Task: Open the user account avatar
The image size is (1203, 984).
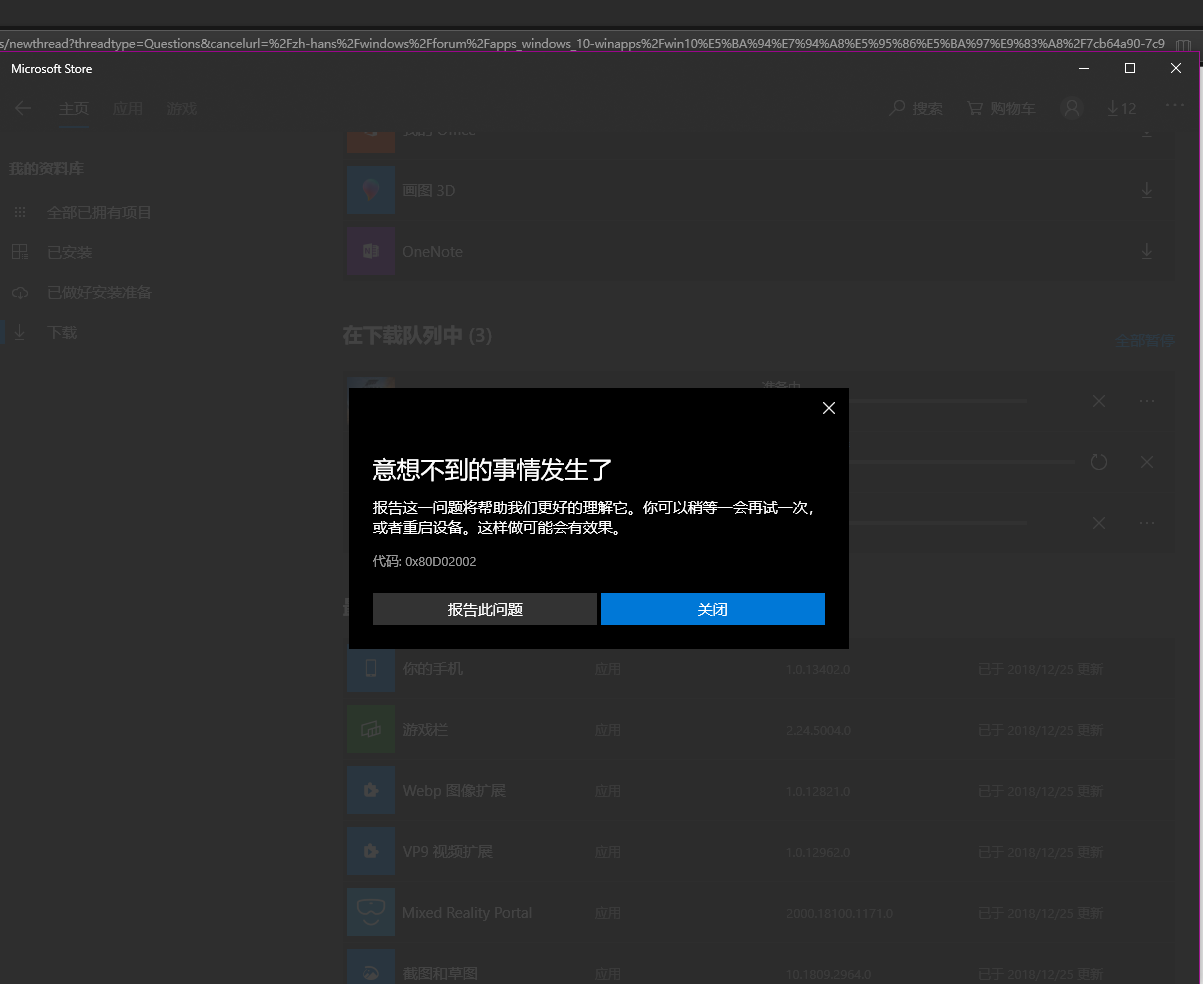Action: 1072,108
